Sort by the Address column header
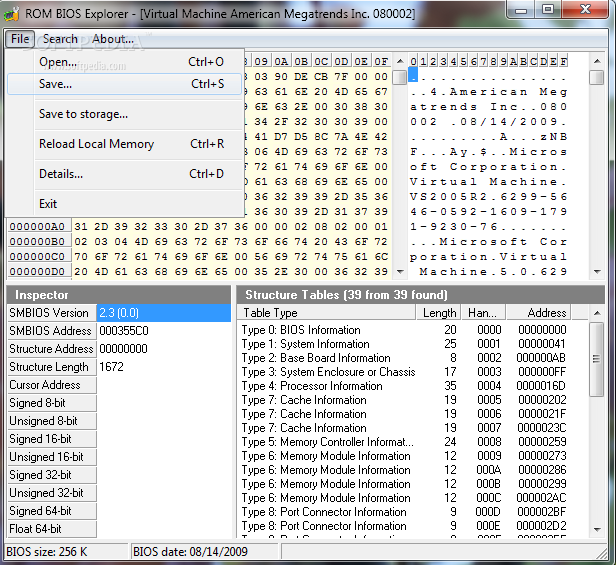 click(539, 313)
